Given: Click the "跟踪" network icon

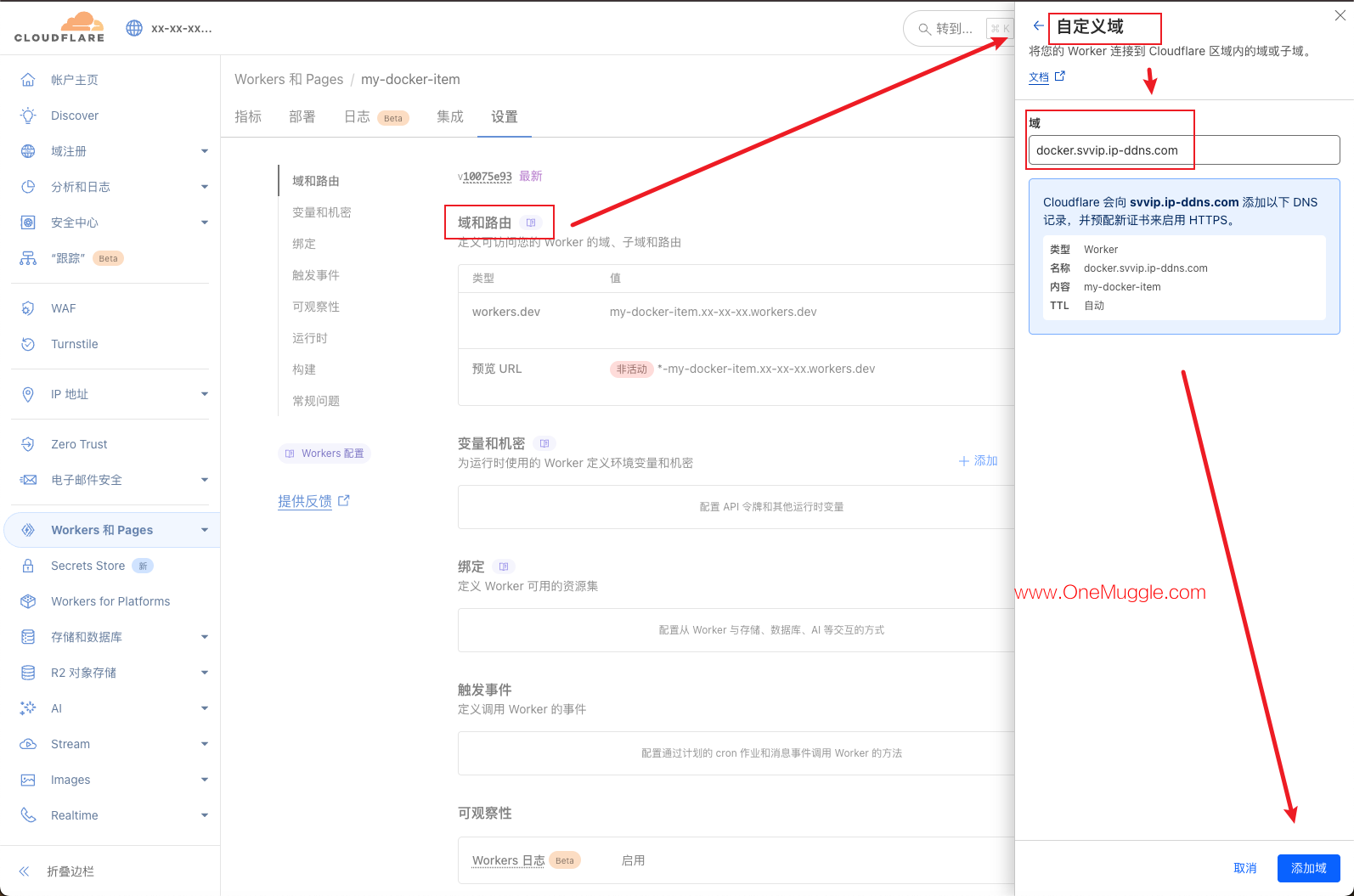Looking at the screenshot, I should click(x=28, y=258).
